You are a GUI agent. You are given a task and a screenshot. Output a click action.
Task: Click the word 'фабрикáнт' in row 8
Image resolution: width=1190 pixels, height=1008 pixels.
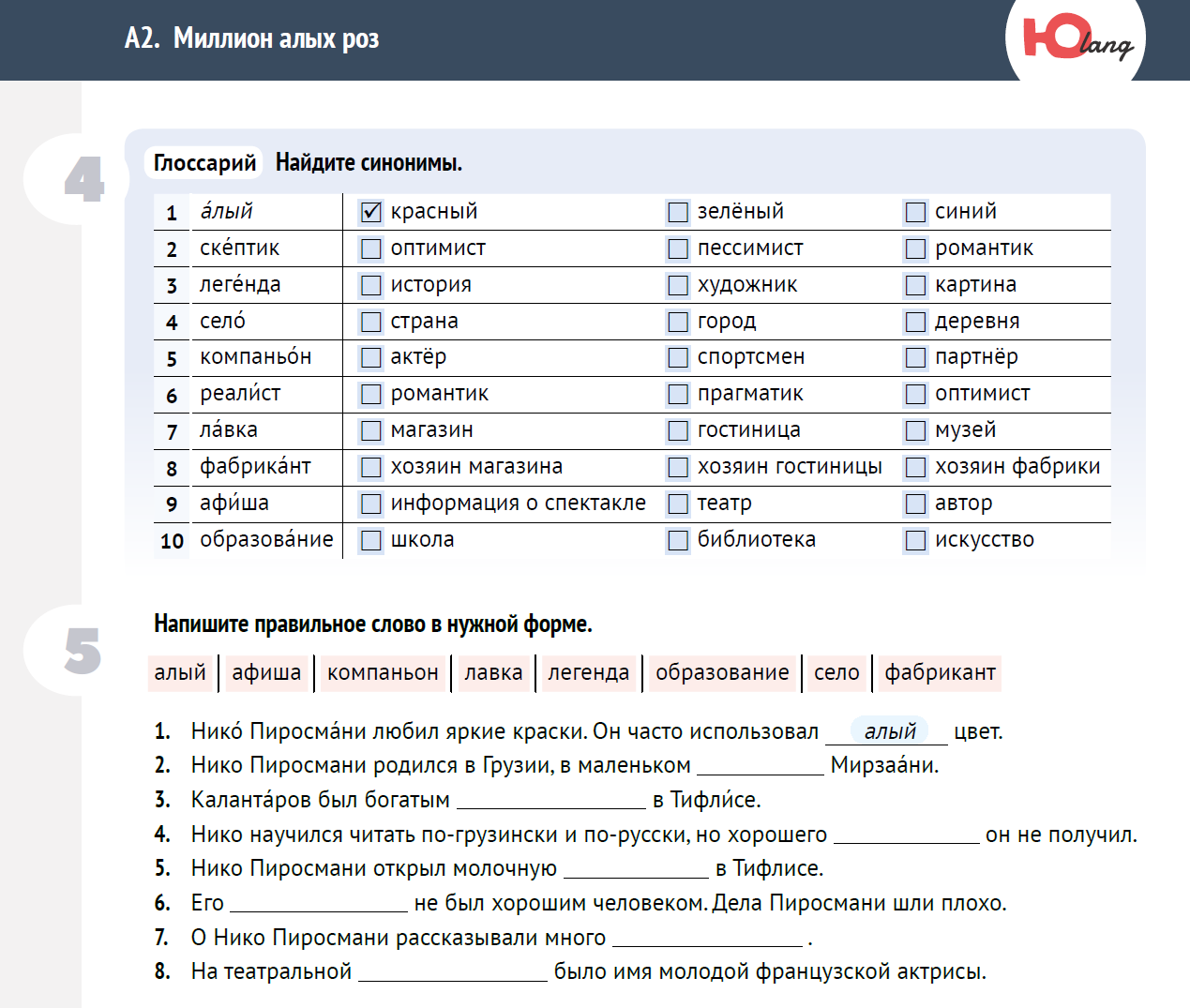pyautogui.click(x=255, y=467)
